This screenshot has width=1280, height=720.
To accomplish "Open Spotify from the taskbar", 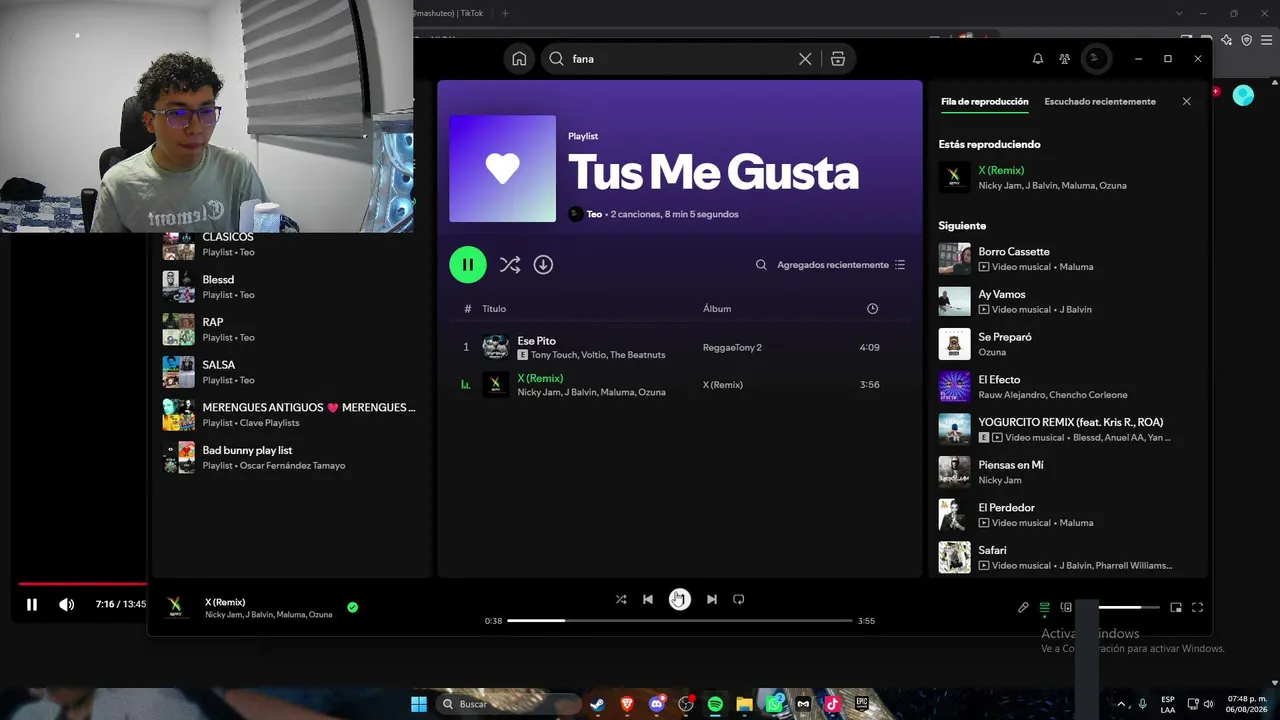I will click(715, 704).
